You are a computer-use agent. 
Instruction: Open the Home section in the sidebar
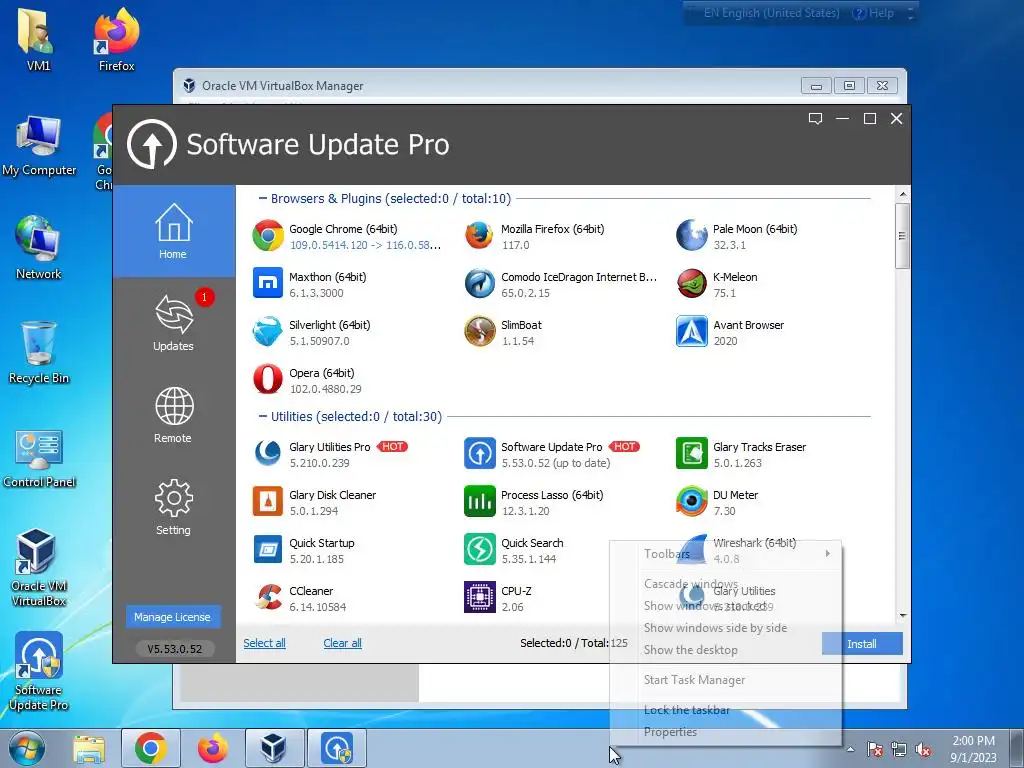tap(174, 231)
